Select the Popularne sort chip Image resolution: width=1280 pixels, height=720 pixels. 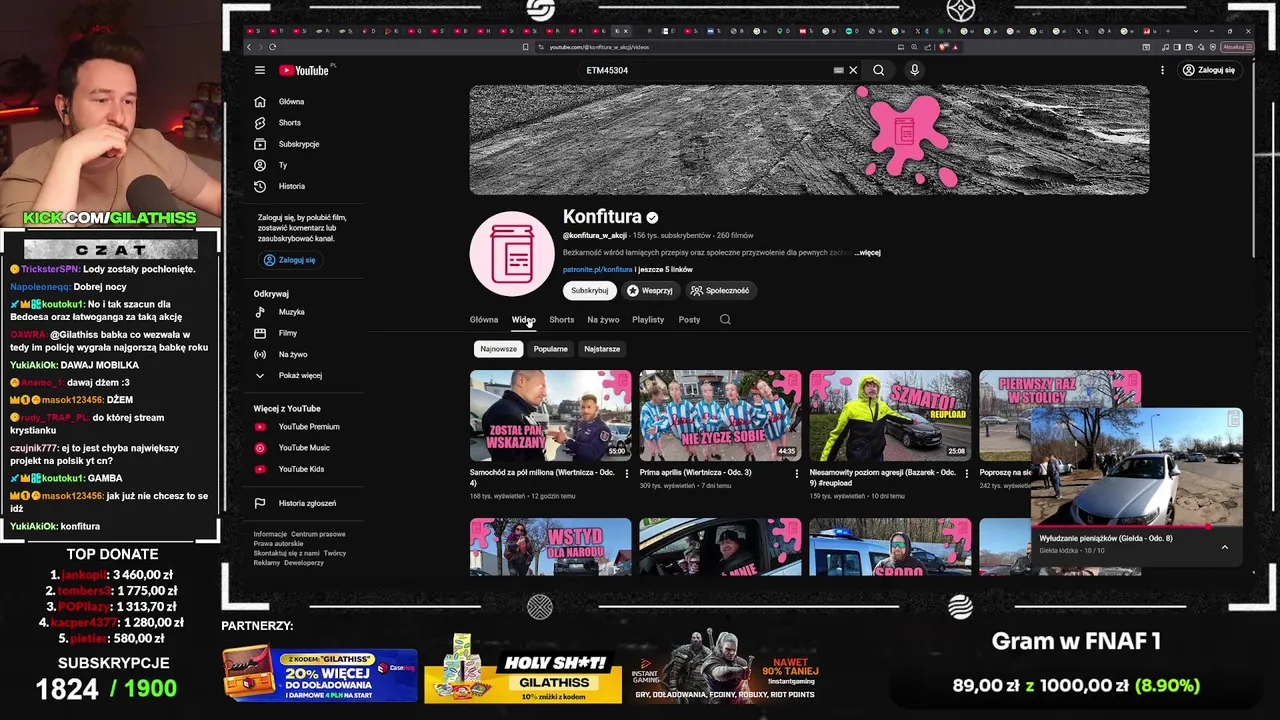(550, 349)
